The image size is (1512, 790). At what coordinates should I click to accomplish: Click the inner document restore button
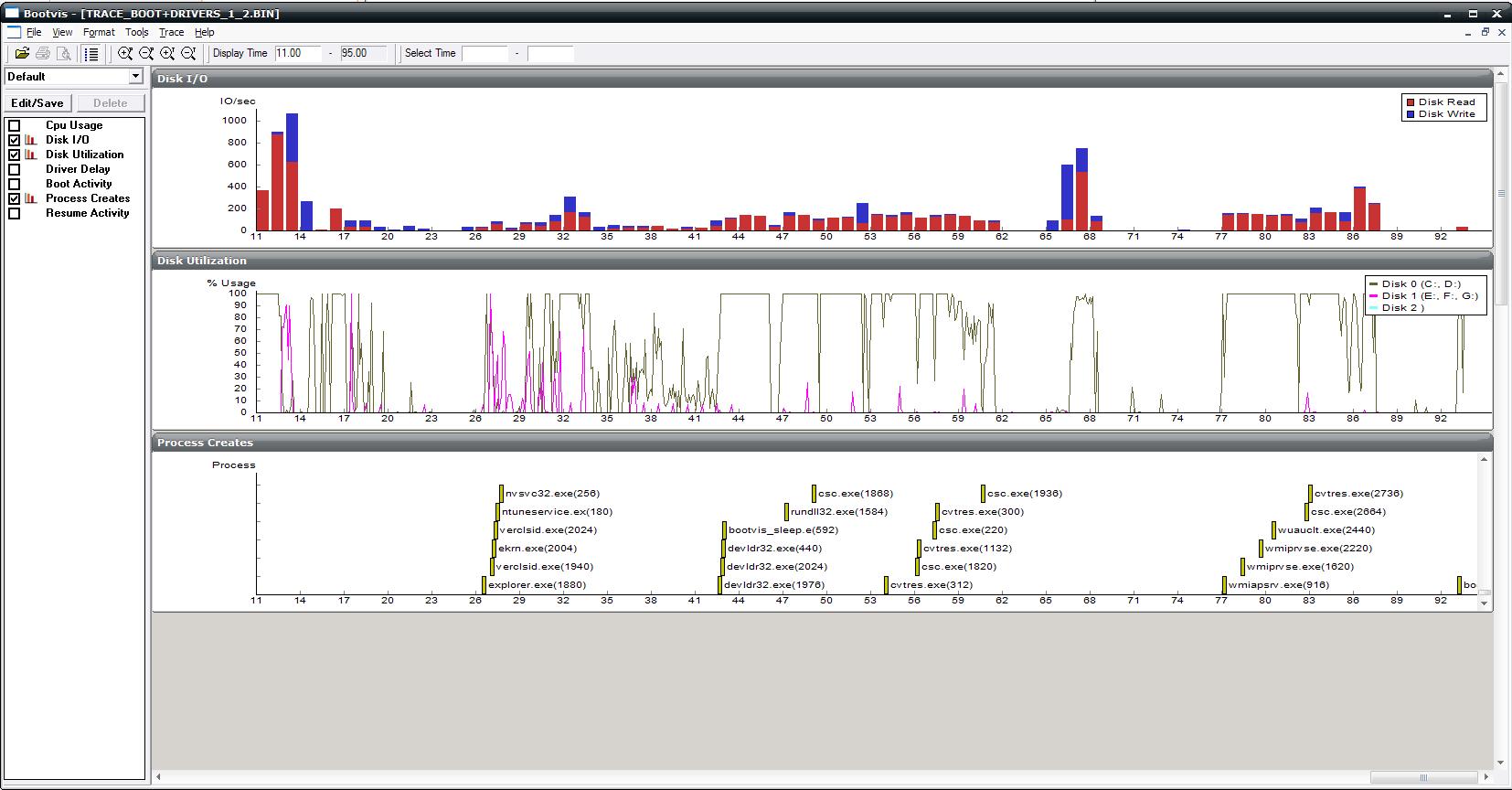click(x=1485, y=32)
